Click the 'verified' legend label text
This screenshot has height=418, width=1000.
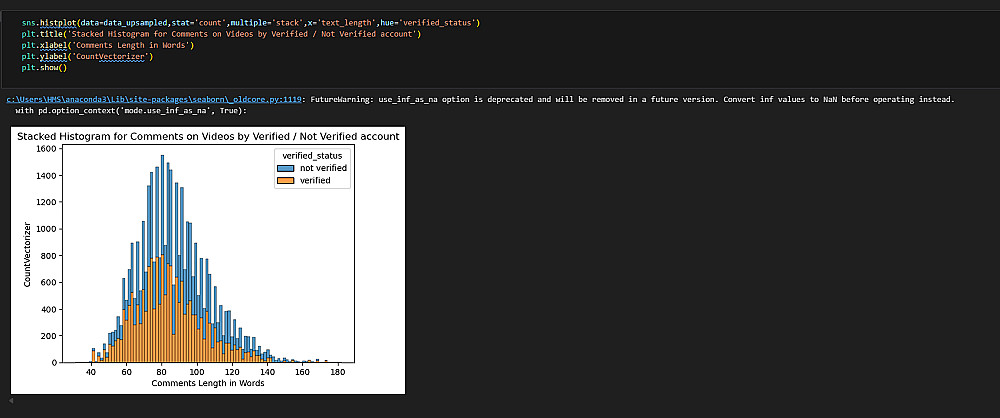[x=315, y=181]
